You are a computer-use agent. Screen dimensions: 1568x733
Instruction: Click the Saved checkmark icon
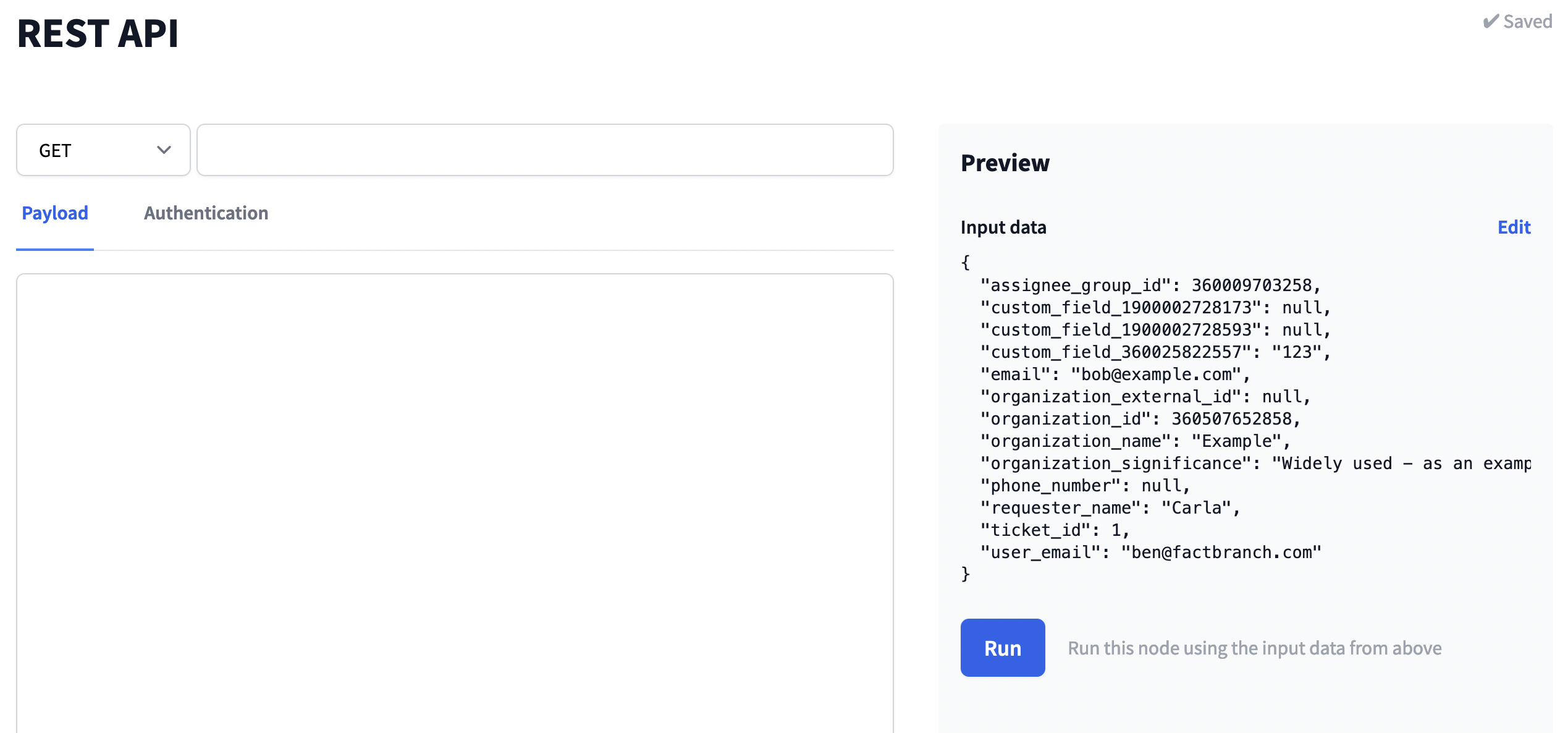(x=1490, y=20)
